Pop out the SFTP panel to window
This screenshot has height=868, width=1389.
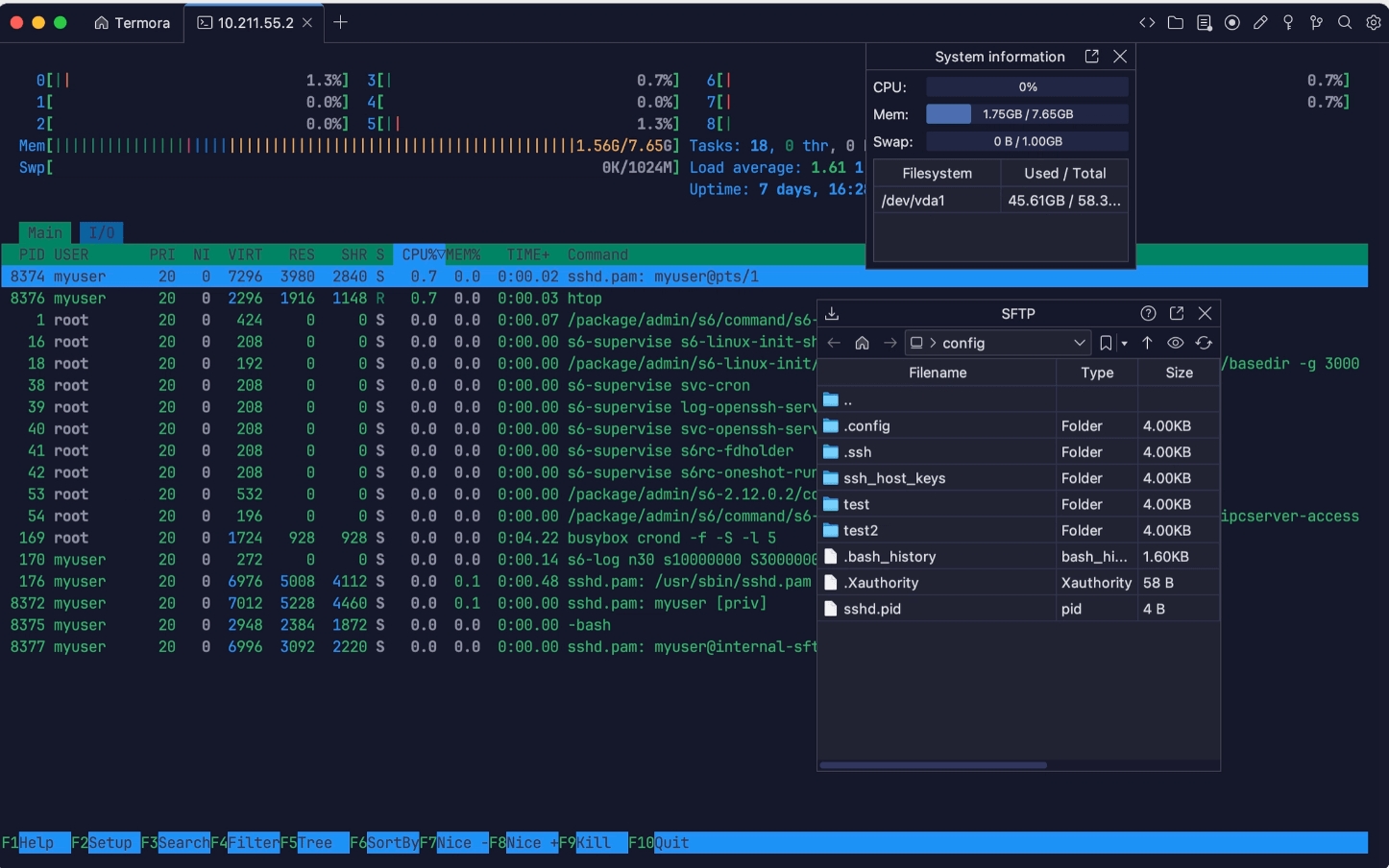(1177, 313)
